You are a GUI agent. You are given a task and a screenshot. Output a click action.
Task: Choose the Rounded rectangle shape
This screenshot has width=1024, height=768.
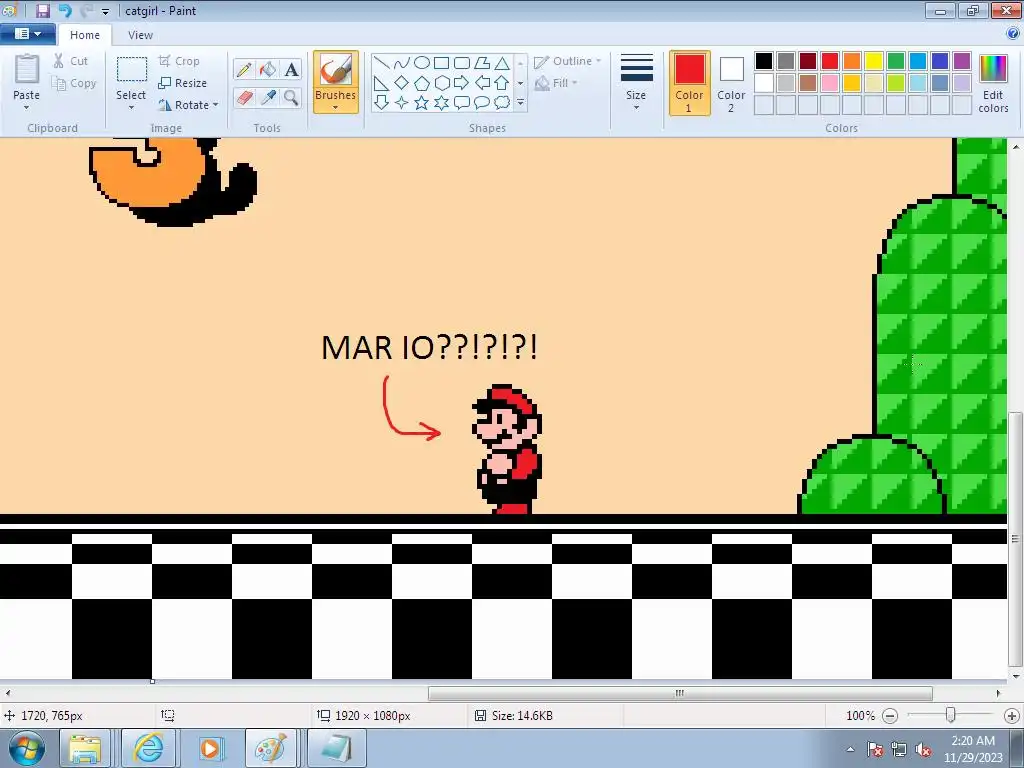[462, 63]
